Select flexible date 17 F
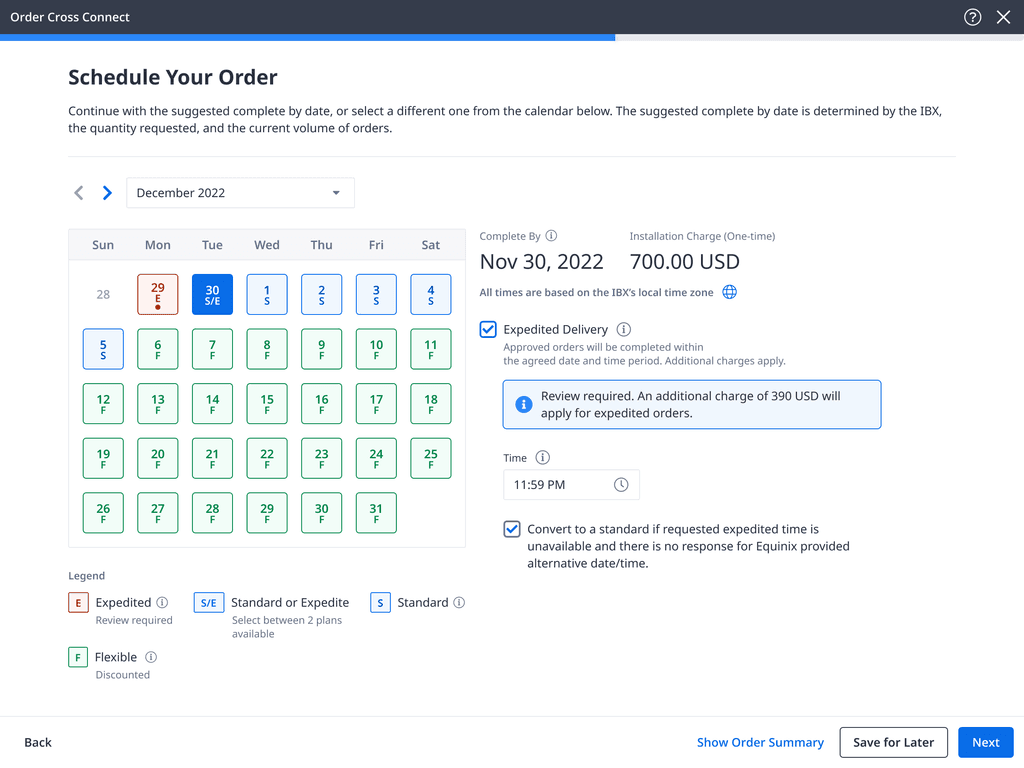 [x=376, y=404]
